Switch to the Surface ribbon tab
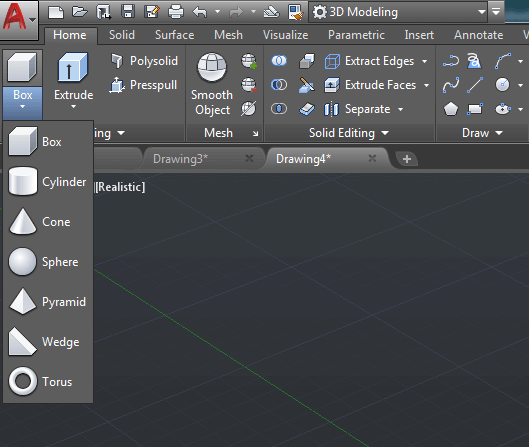Viewport: 529px width, 447px height. 174,35
